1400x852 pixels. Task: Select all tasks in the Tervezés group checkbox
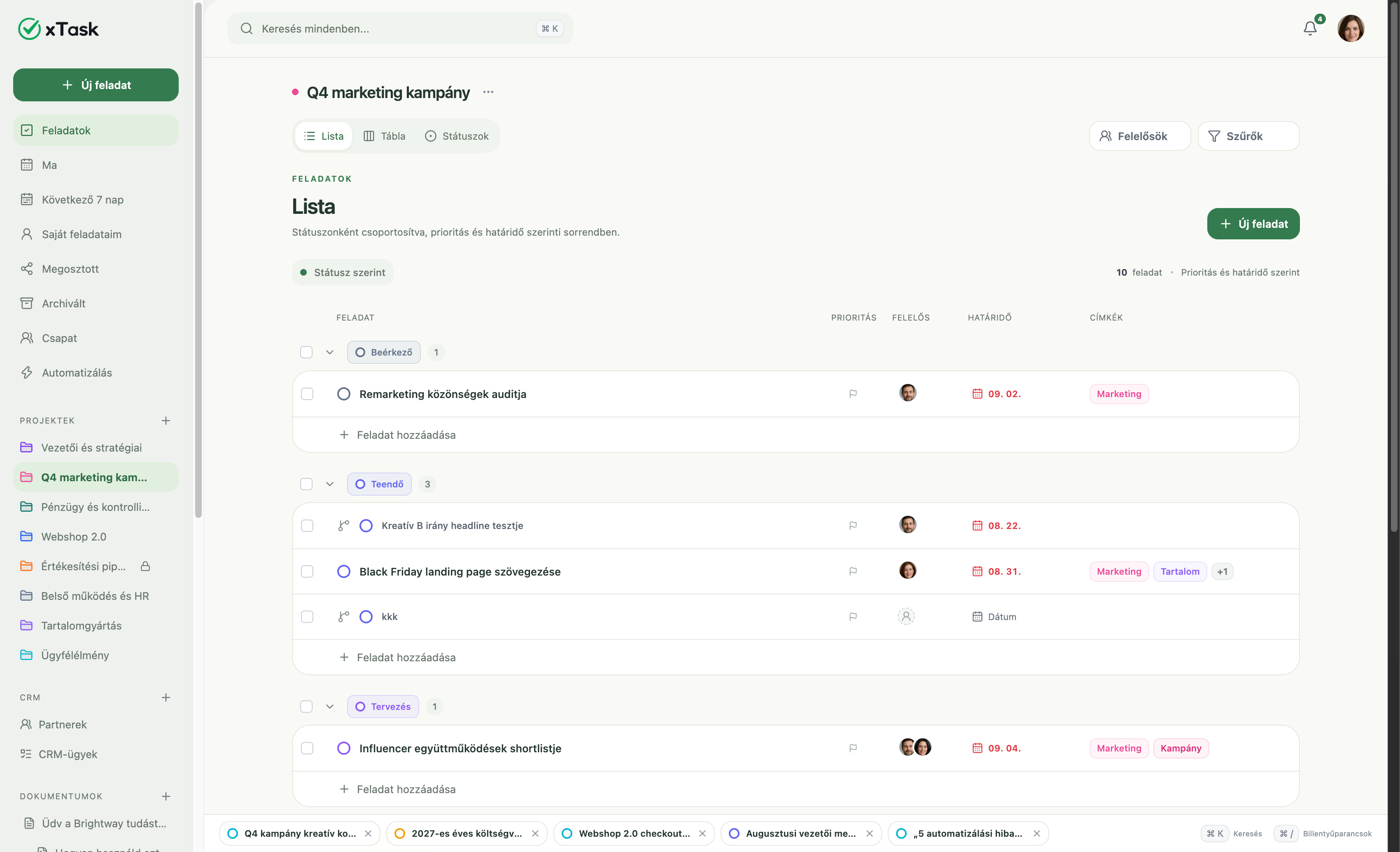point(306,707)
